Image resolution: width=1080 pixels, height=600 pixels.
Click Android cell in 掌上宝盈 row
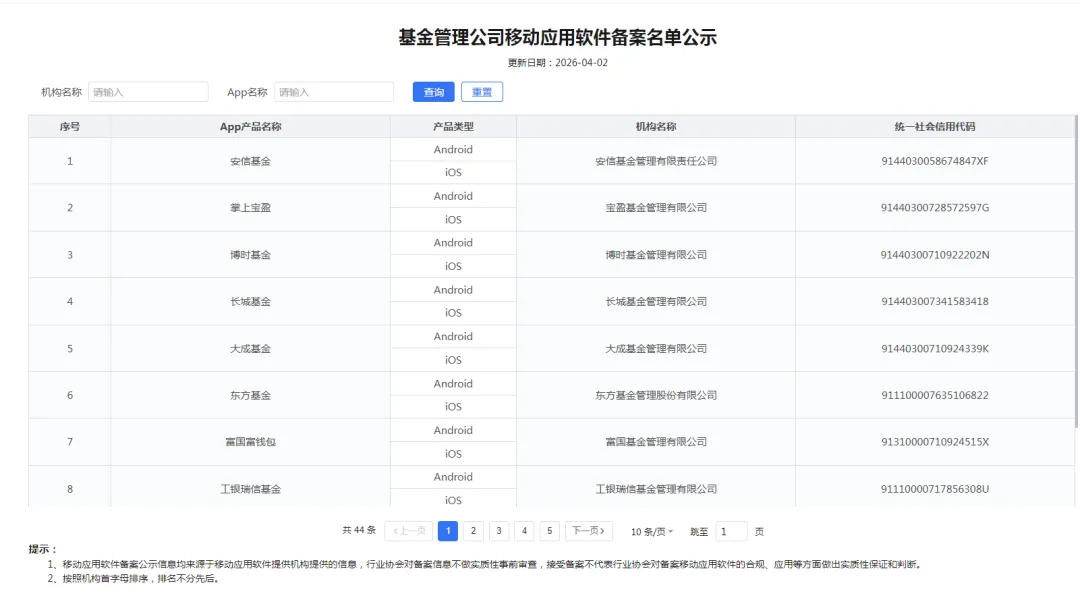tap(453, 196)
